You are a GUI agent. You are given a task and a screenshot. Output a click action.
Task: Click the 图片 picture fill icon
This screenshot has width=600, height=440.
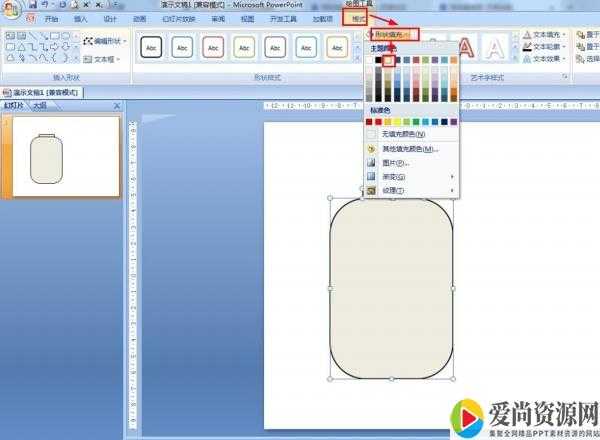click(x=371, y=162)
